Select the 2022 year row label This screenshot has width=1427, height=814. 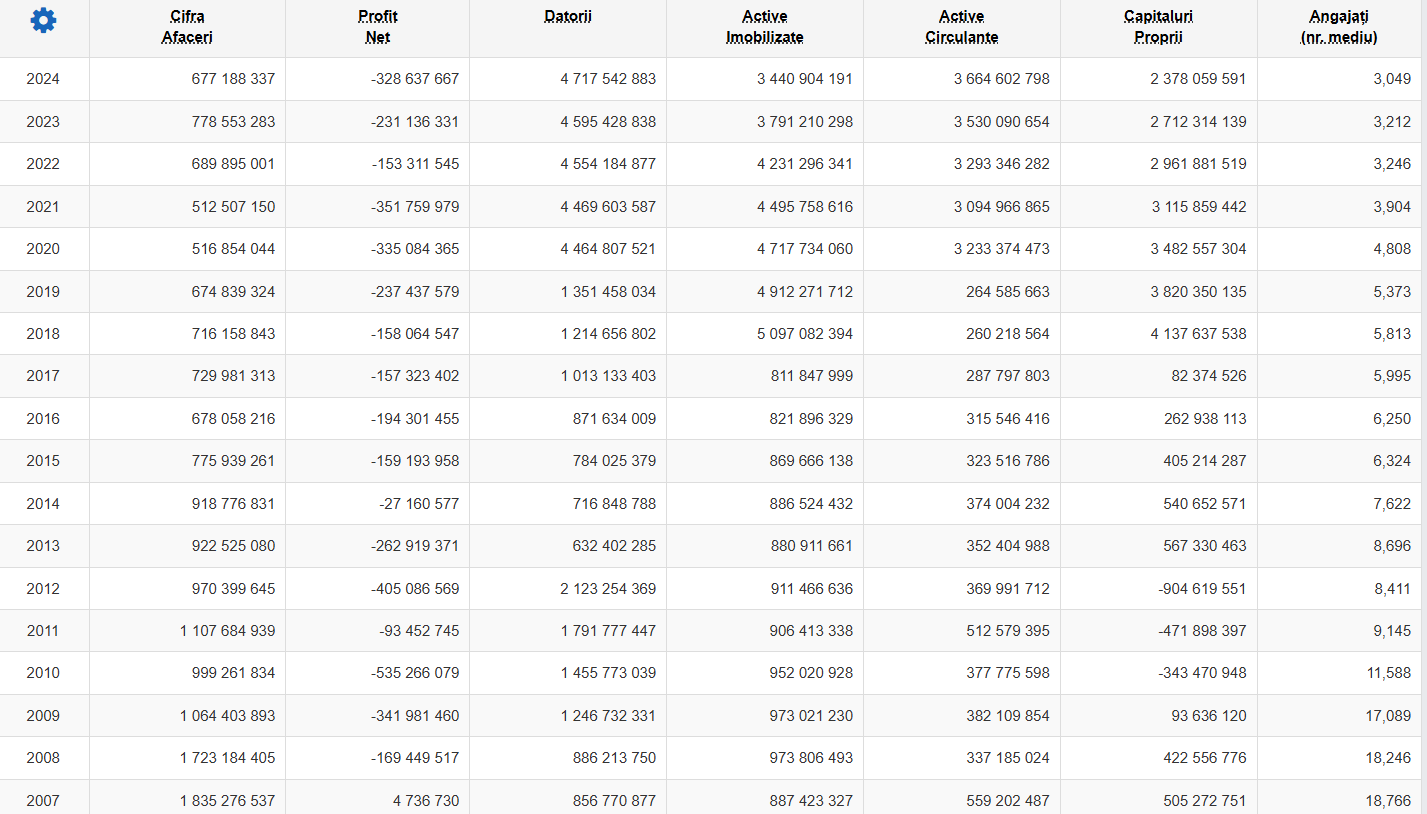point(43,164)
